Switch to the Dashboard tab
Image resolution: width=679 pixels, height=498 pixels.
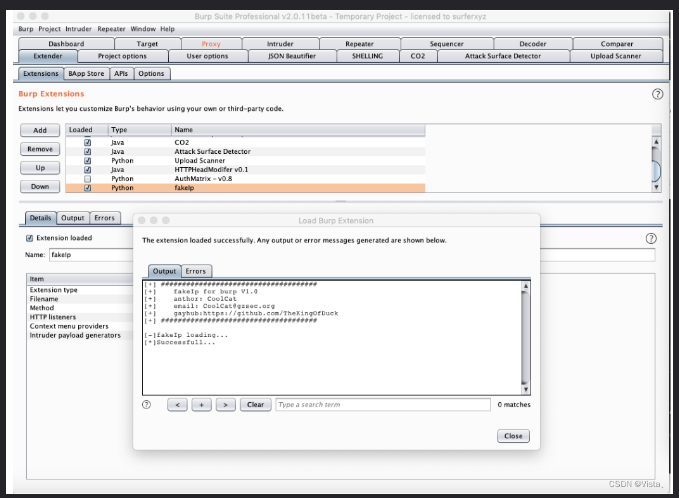66,44
